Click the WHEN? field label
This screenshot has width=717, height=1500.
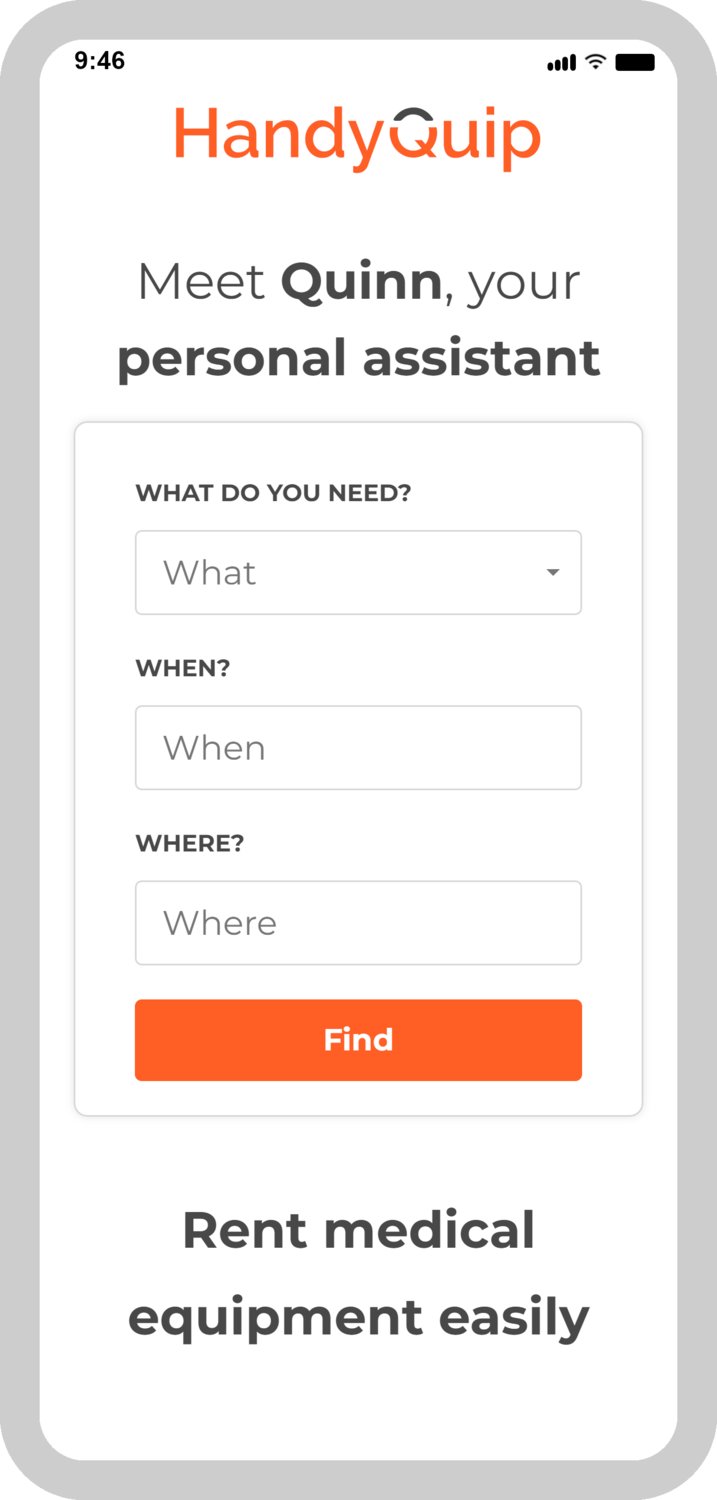pos(183,668)
